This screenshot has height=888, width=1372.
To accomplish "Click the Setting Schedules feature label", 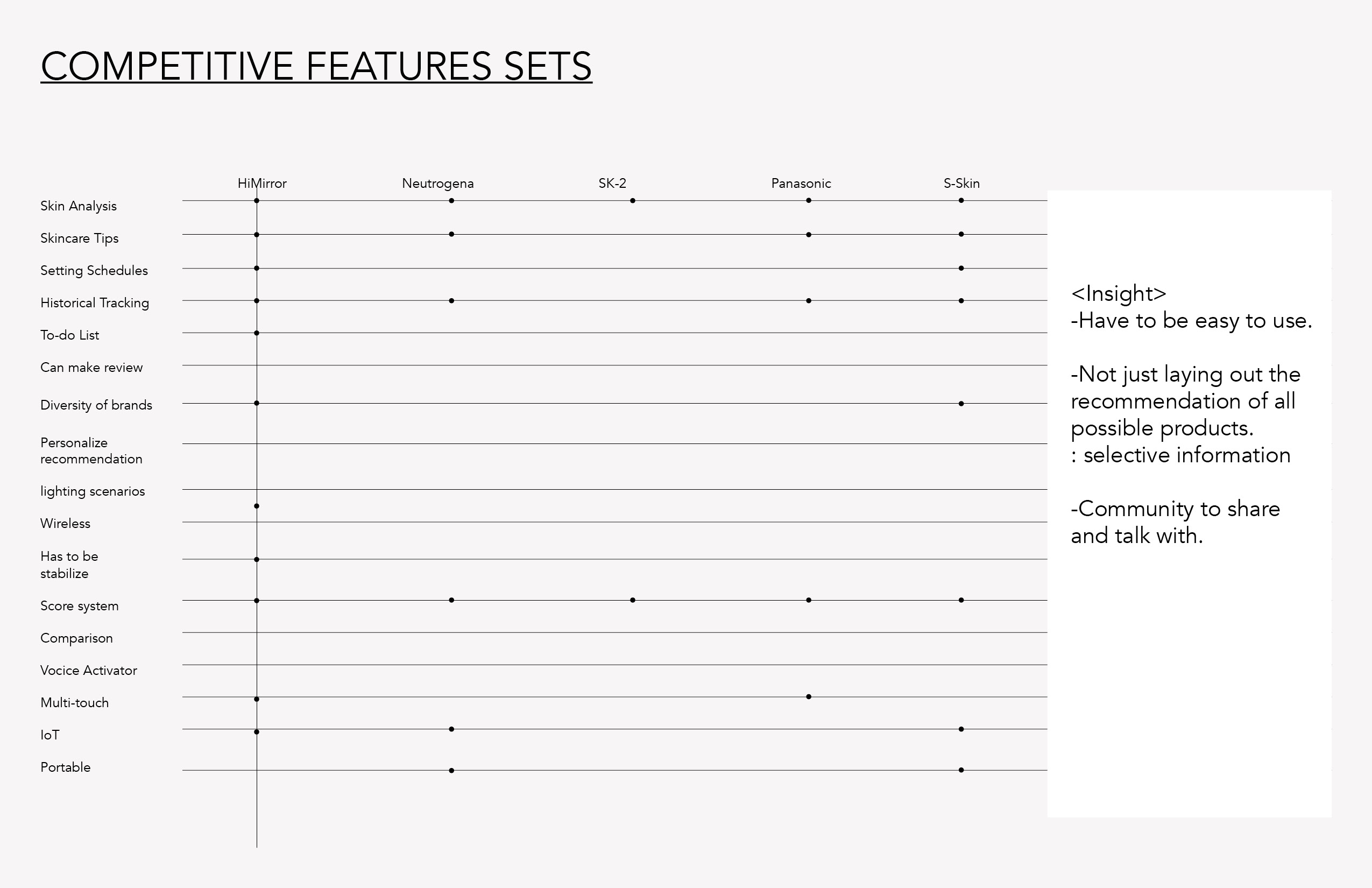I will (94, 271).
